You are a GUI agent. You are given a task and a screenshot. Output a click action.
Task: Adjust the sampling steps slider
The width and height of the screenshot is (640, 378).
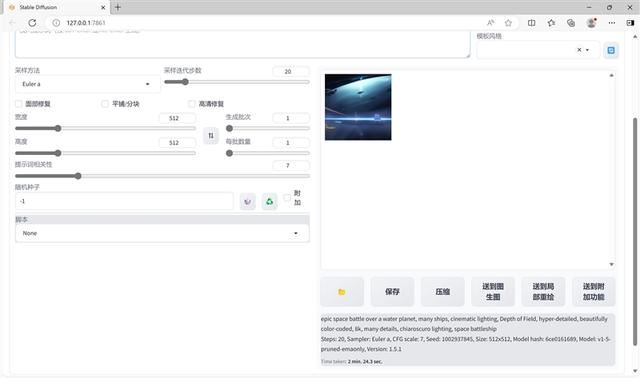pos(185,82)
